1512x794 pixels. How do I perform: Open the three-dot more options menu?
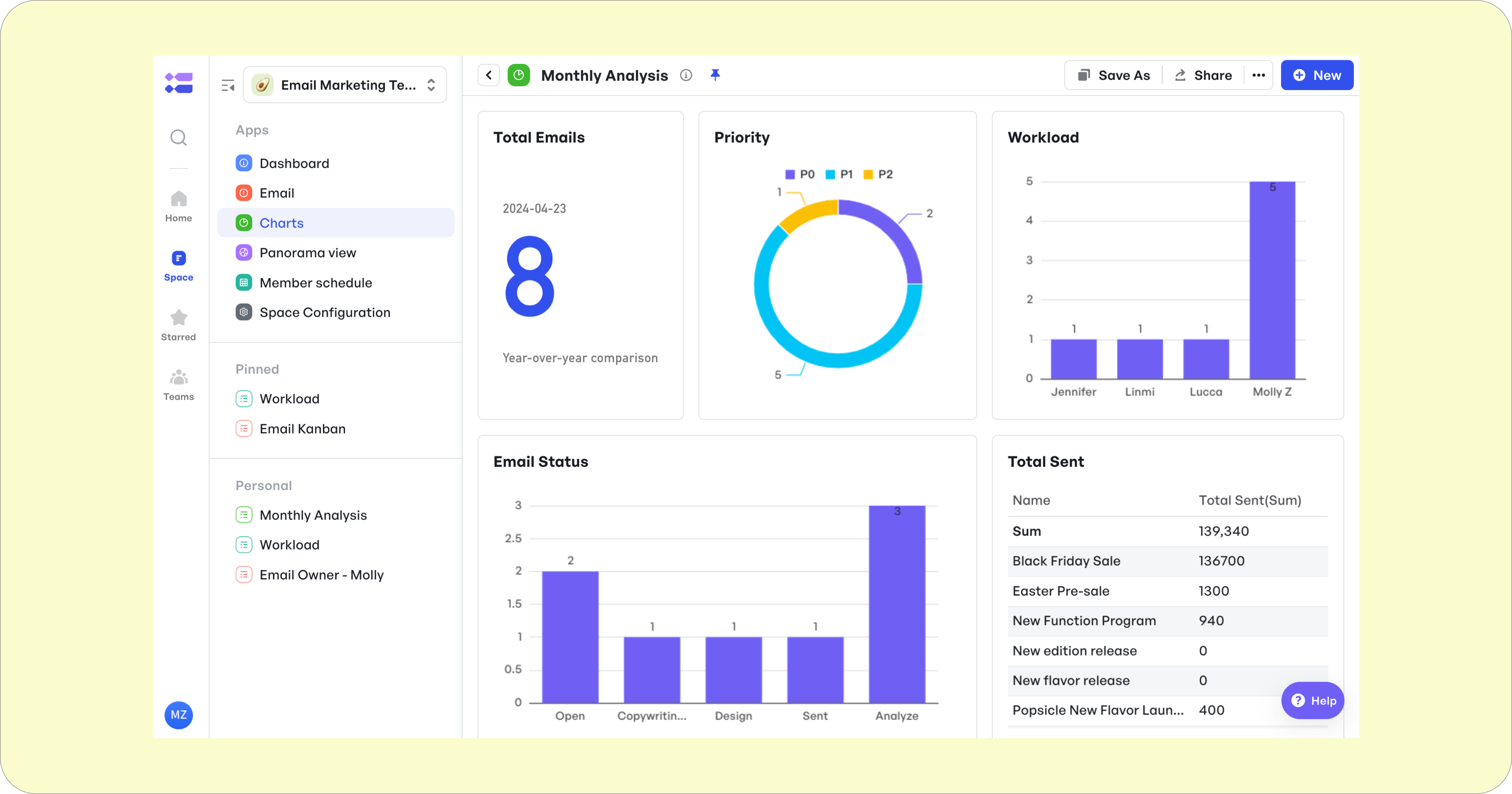(1258, 75)
